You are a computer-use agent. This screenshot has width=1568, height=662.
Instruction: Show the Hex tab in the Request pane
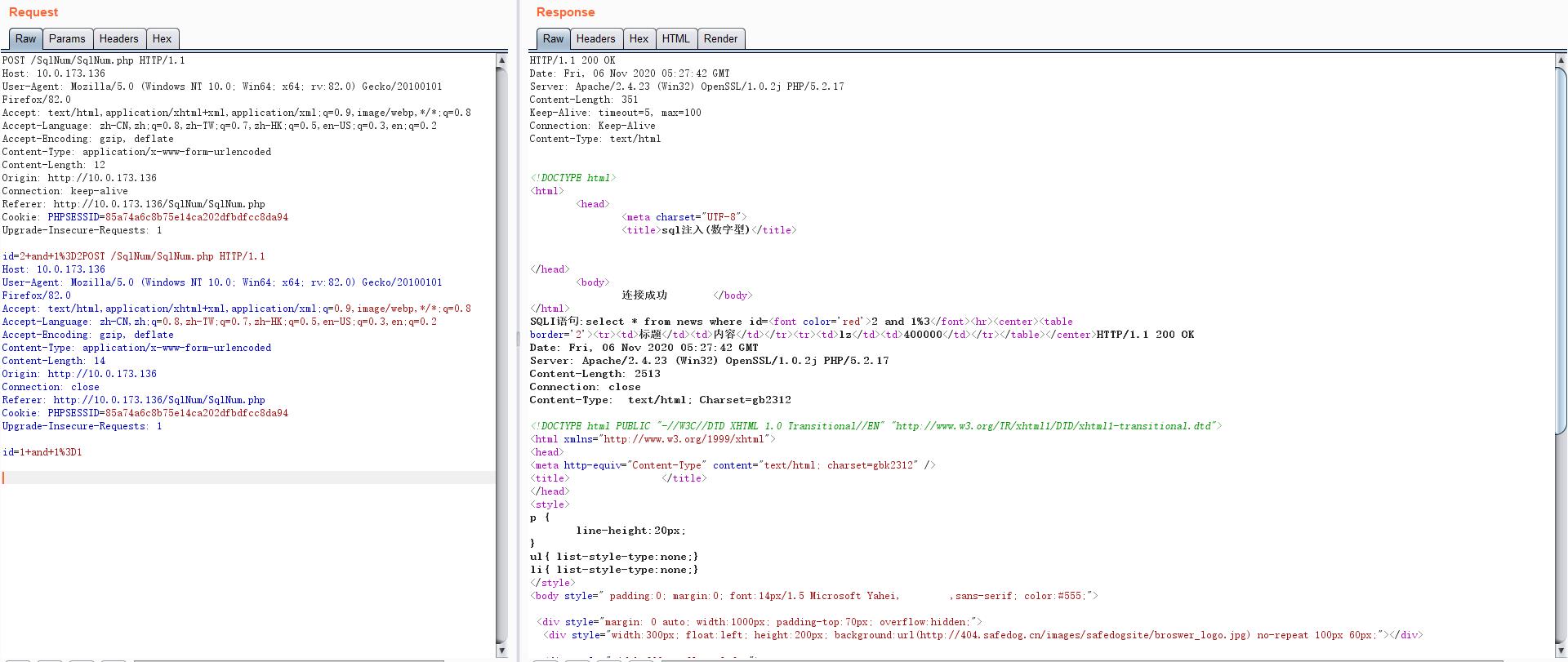(x=163, y=38)
